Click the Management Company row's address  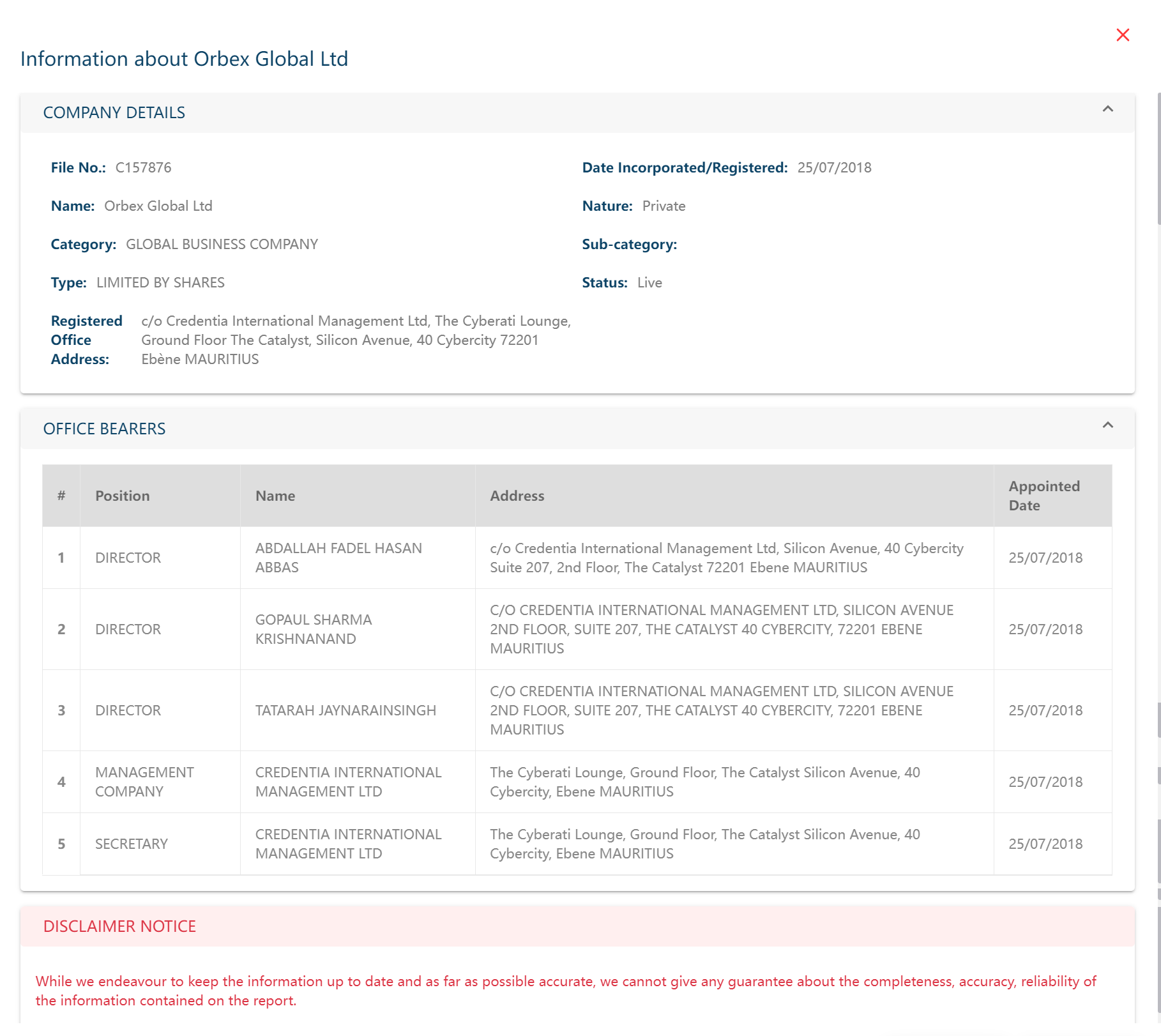point(705,782)
